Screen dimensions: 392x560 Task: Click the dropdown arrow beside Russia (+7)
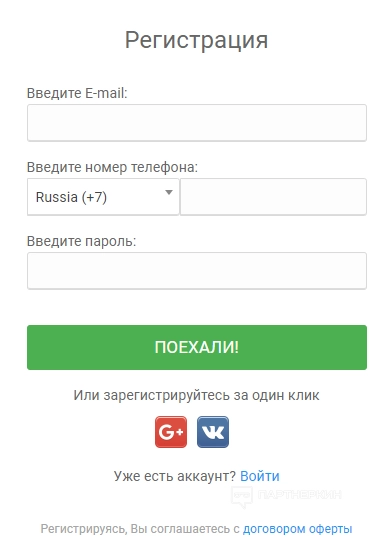point(169,192)
